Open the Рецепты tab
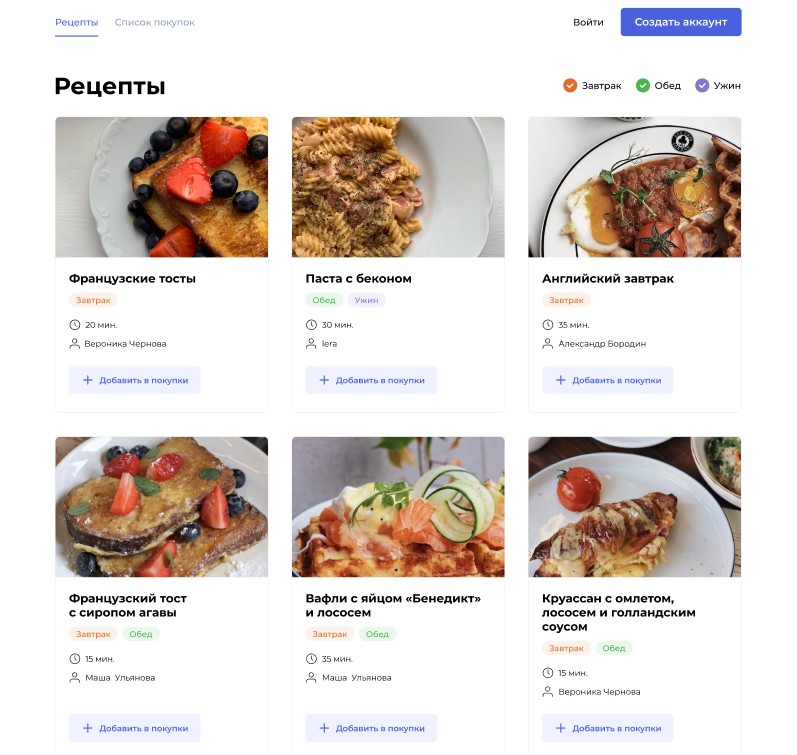Screen dimensions: 797x755 77,22
